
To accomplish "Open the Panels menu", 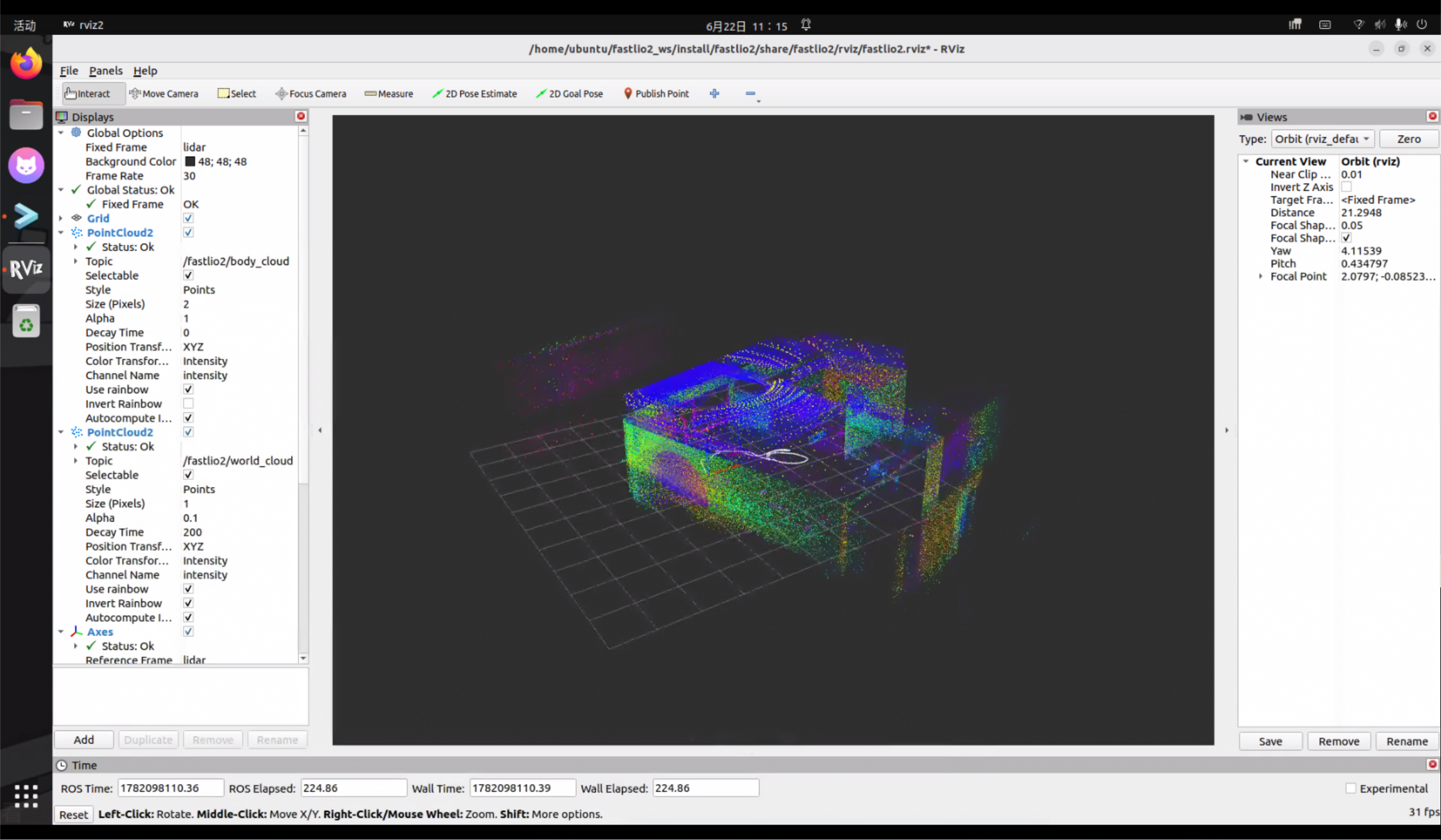I will click(x=106, y=71).
